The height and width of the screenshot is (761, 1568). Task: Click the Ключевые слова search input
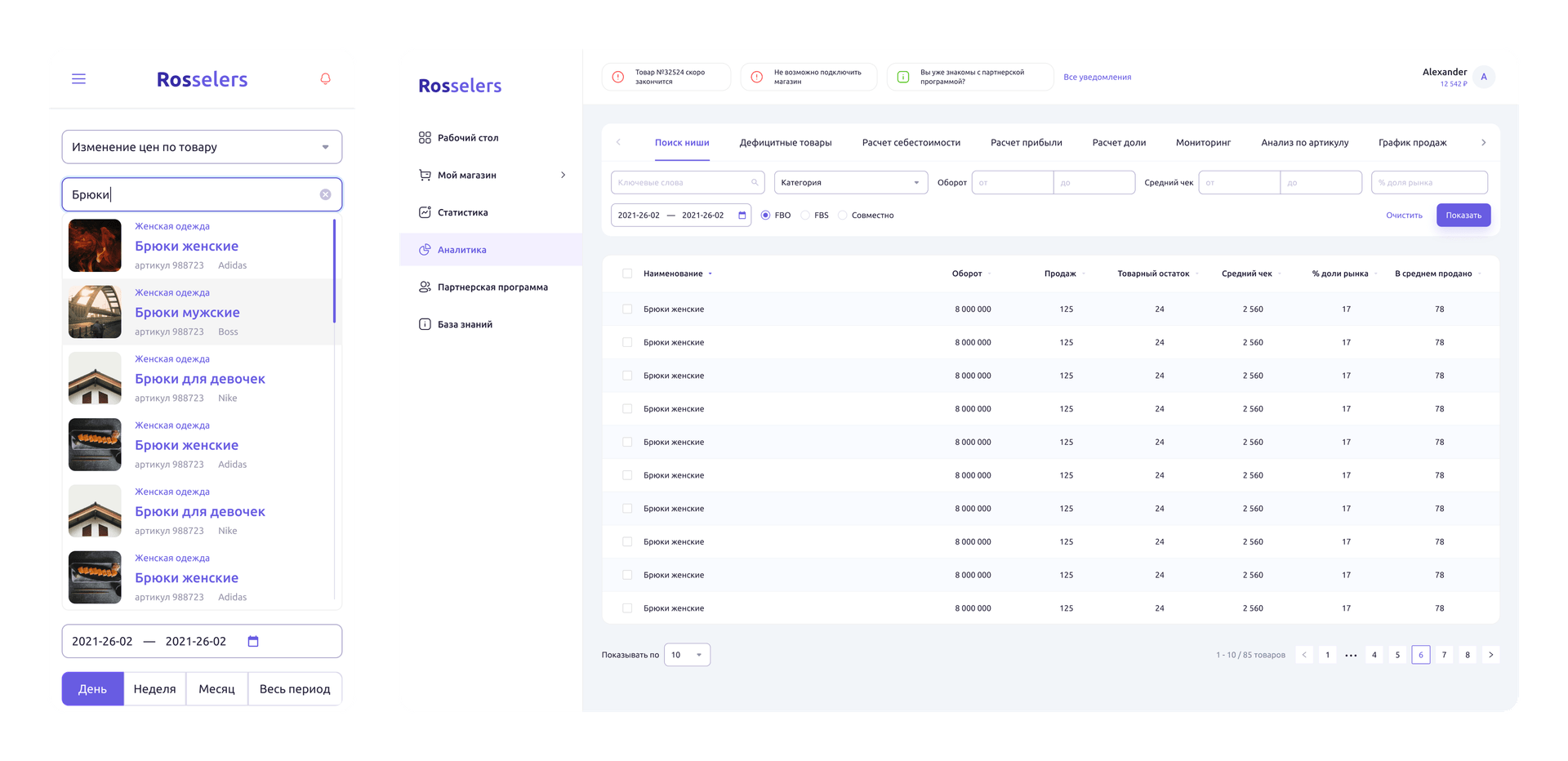683,183
